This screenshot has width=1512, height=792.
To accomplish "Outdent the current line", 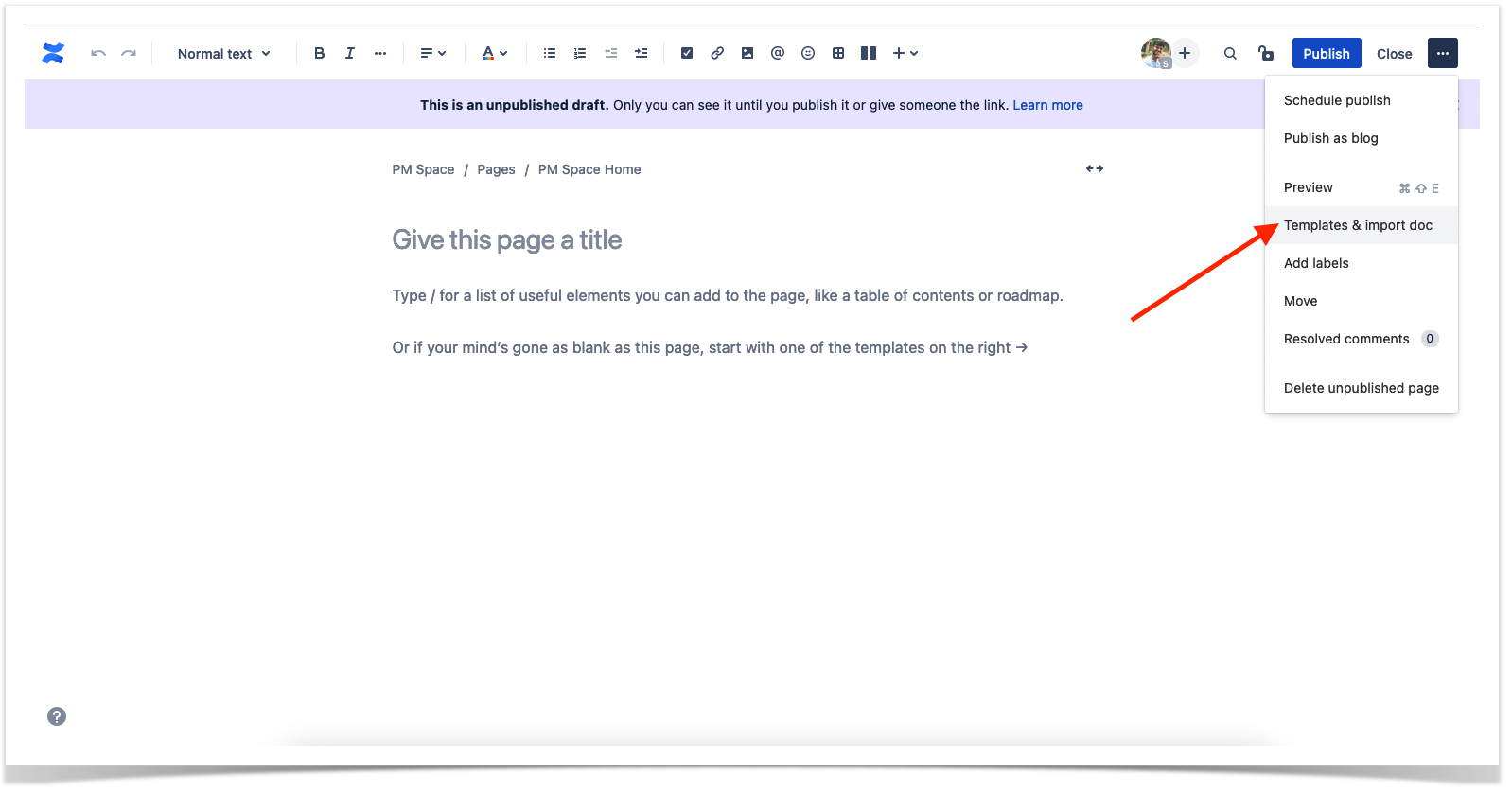I will 611,53.
